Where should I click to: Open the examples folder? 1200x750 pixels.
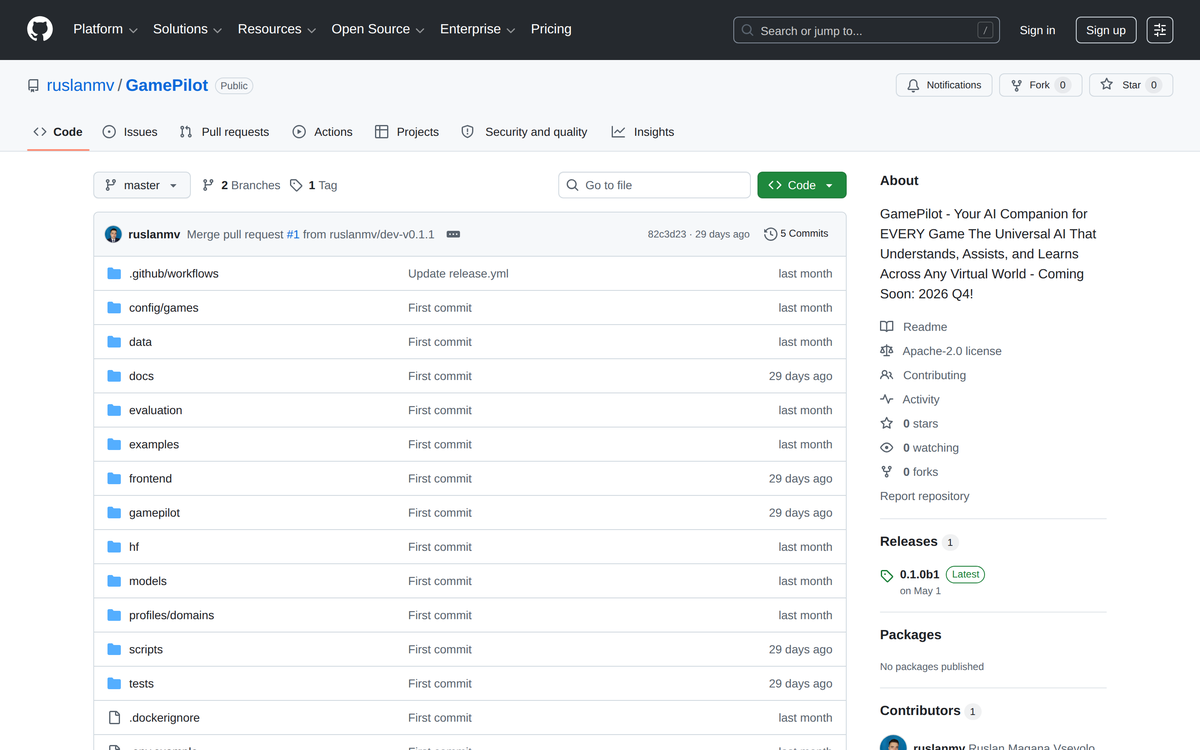[x=154, y=444]
